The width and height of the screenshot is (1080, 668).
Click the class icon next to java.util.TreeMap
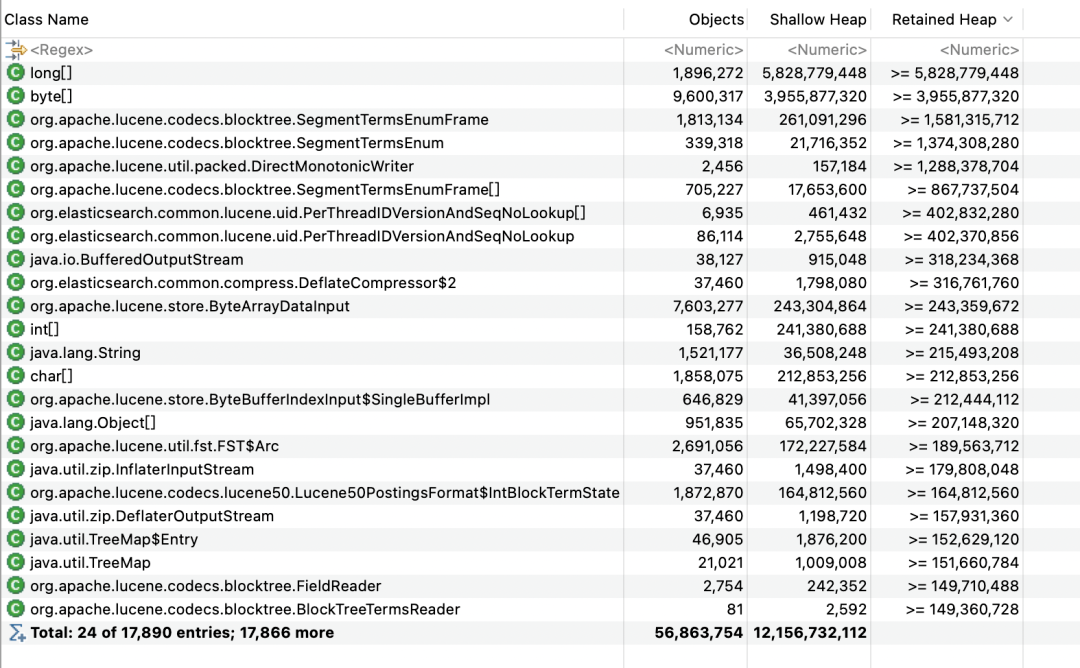(15, 562)
